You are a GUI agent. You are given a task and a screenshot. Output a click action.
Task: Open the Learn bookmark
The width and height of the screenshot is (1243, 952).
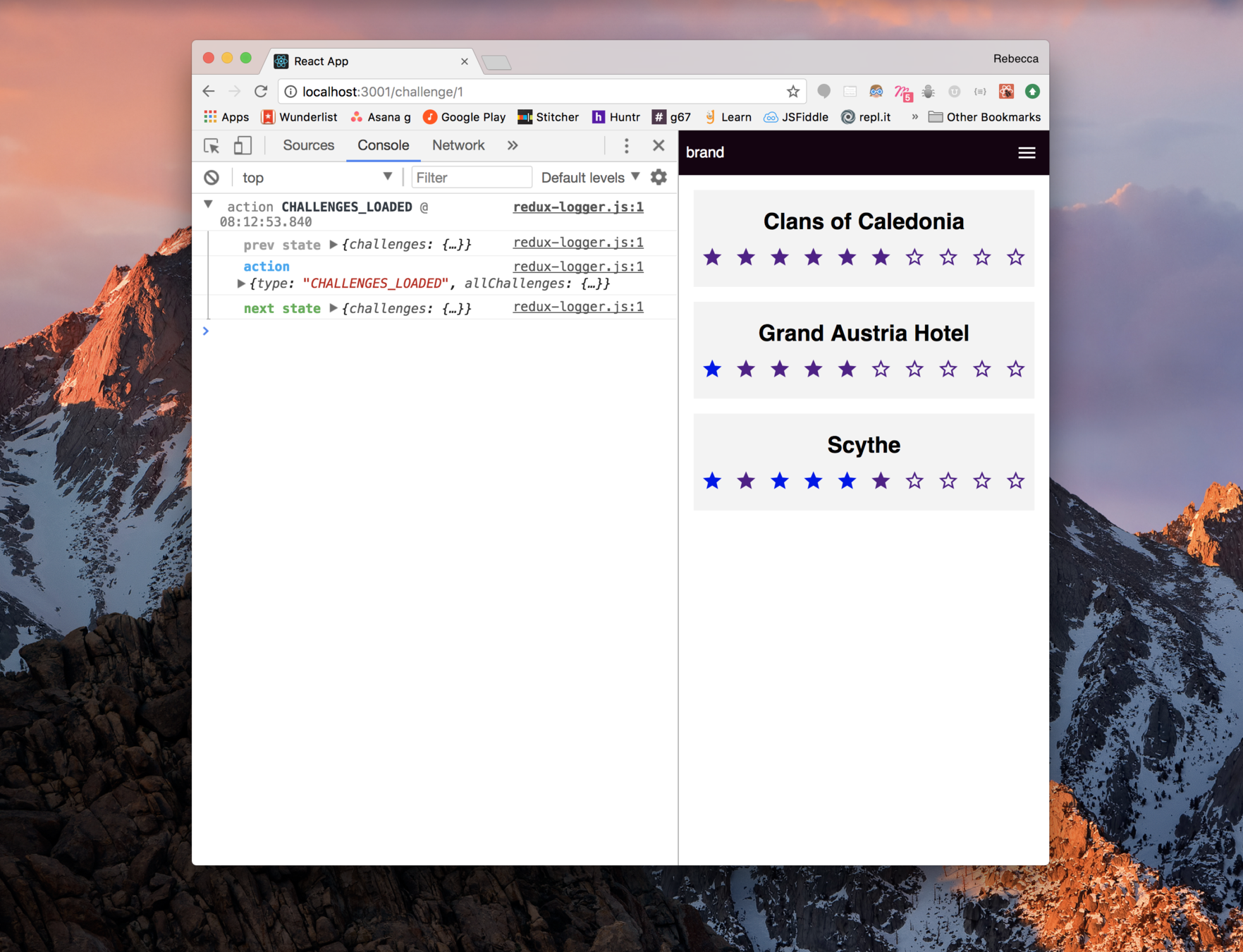coord(728,117)
